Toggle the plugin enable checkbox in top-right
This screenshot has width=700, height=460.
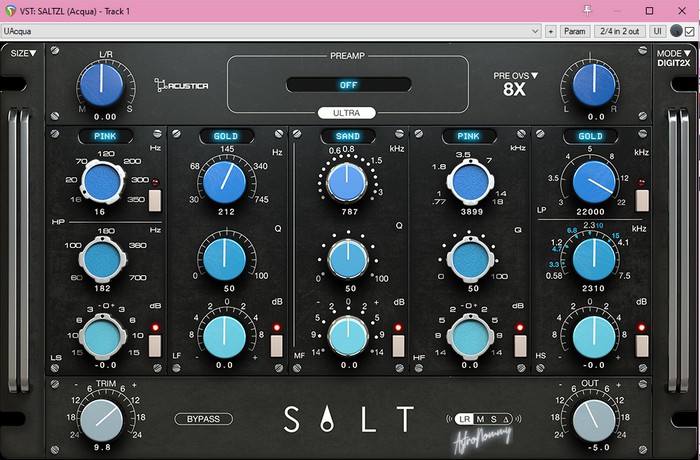pos(689,31)
